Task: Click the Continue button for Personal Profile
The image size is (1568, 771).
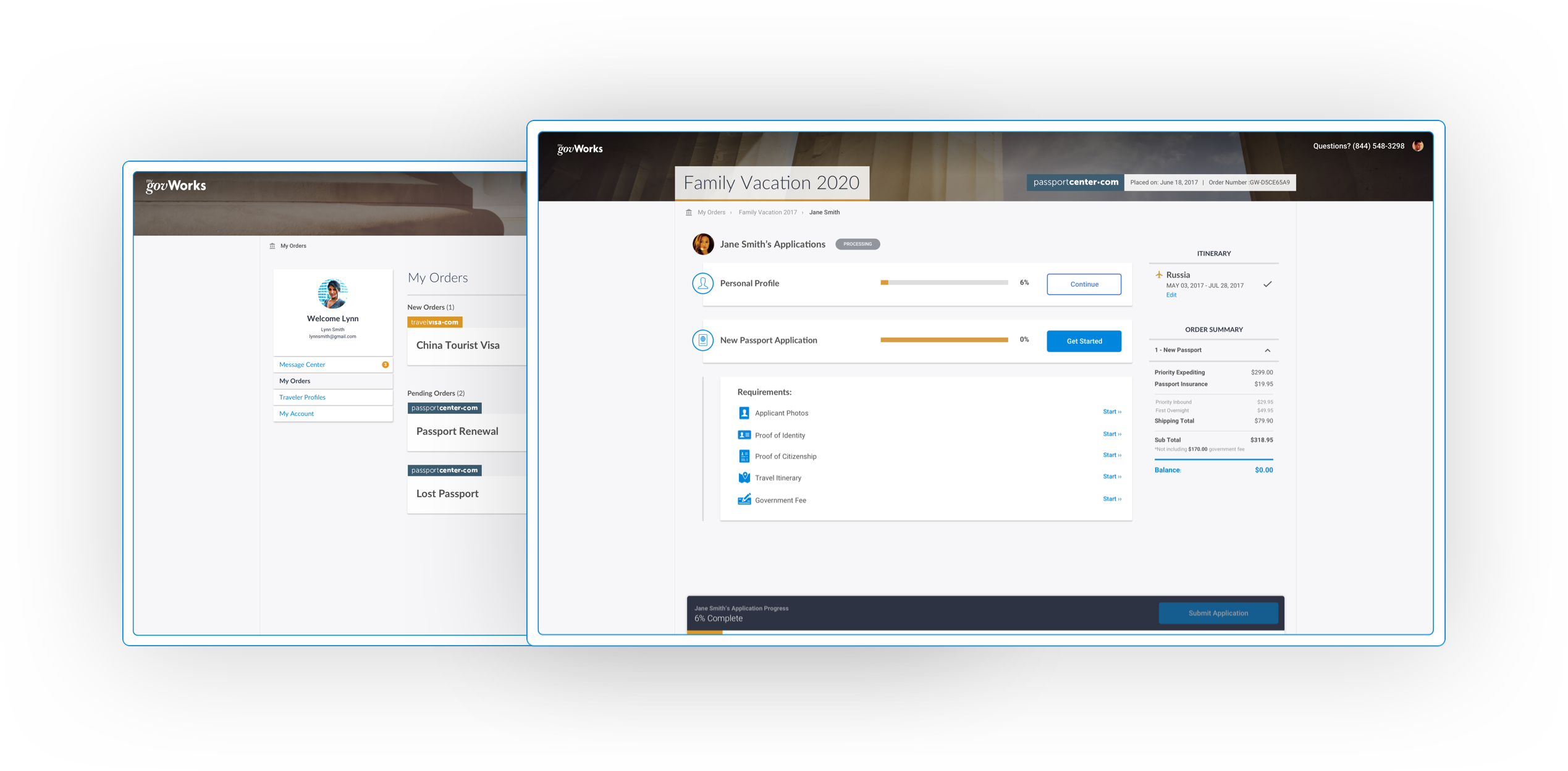Action: coord(1084,284)
